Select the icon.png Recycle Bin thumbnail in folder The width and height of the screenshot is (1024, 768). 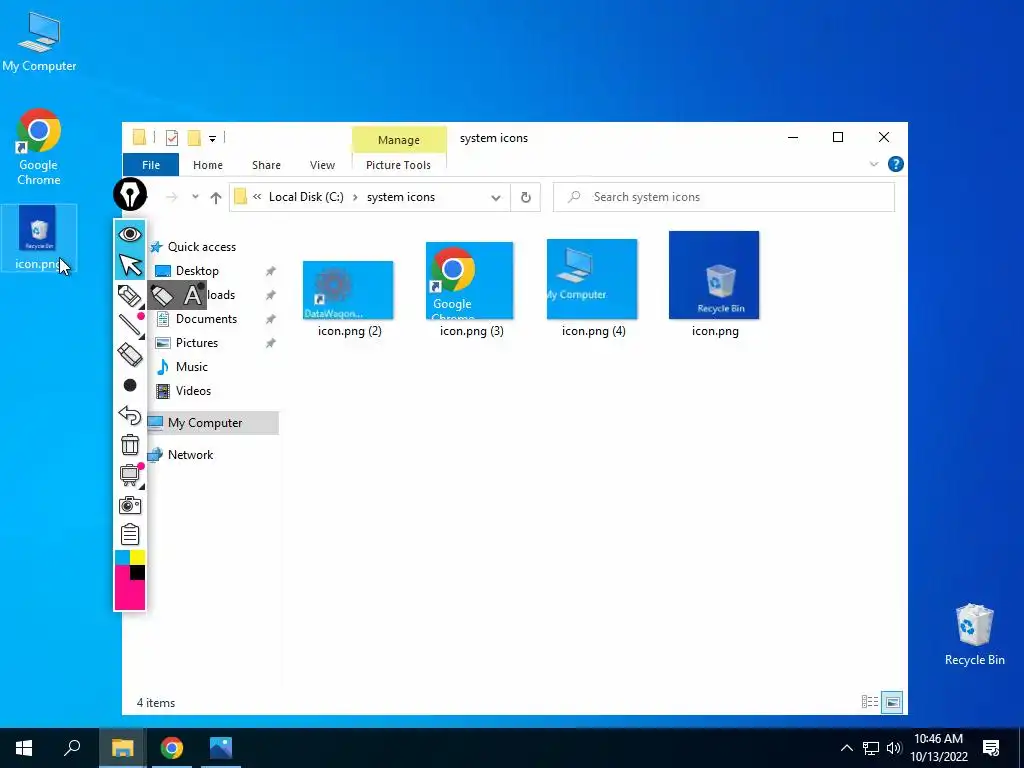tap(714, 275)
